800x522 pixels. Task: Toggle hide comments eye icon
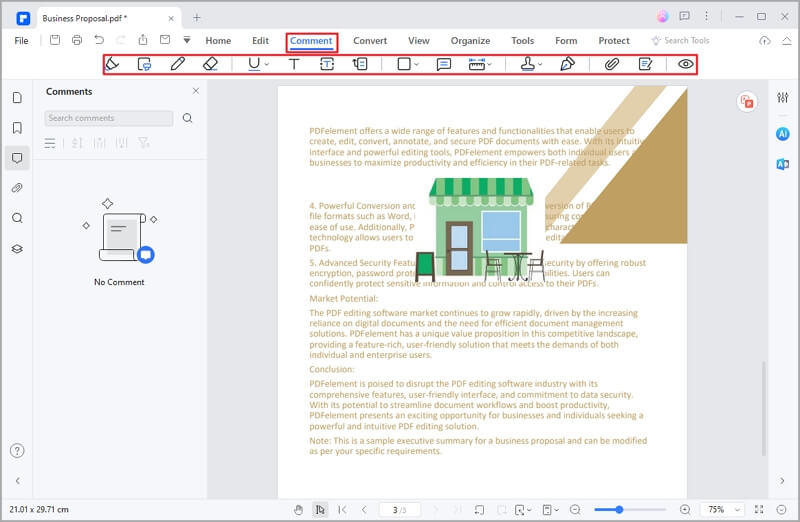pyautogui.click(x=686, y=64)
